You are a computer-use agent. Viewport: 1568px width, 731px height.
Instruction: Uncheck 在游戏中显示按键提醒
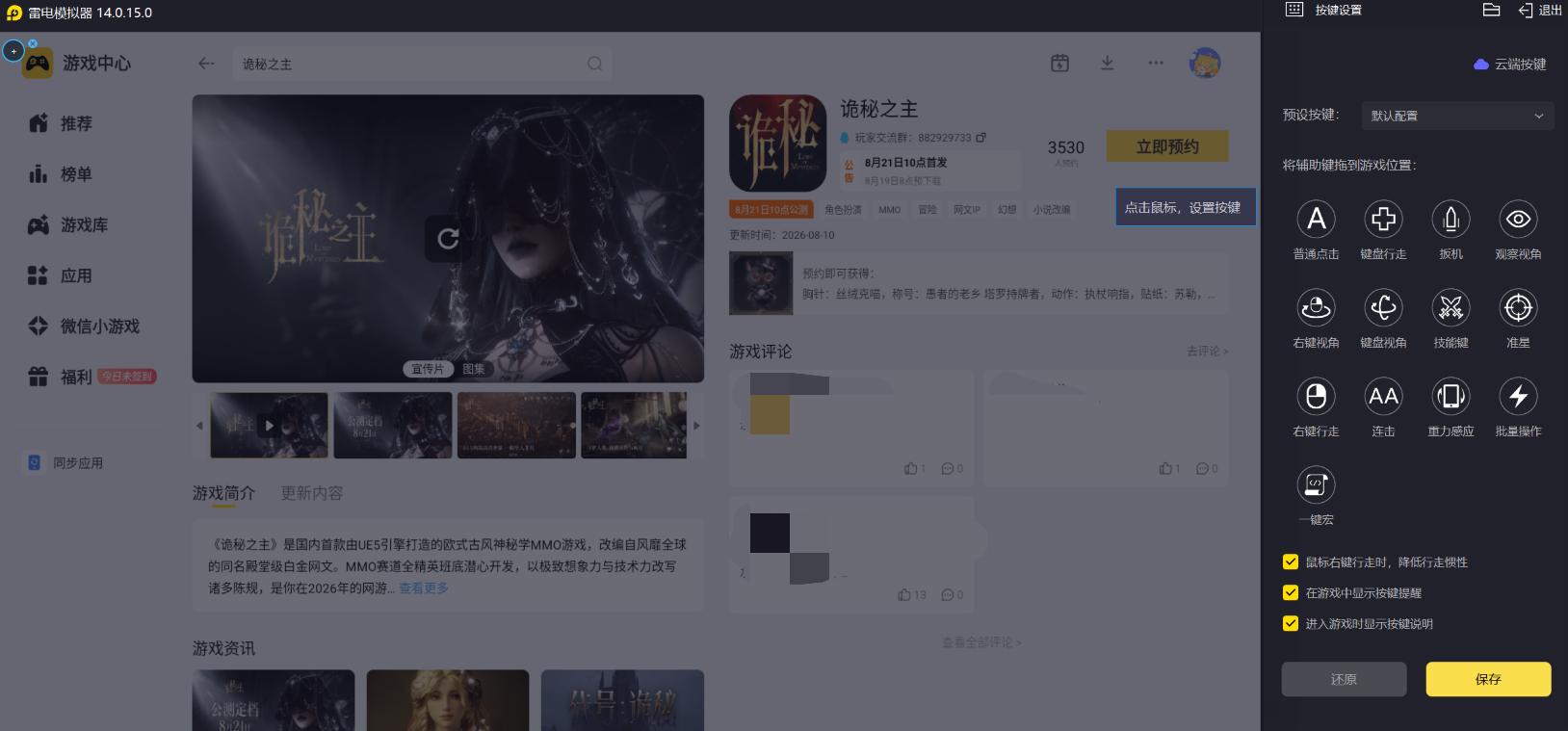1291,593
